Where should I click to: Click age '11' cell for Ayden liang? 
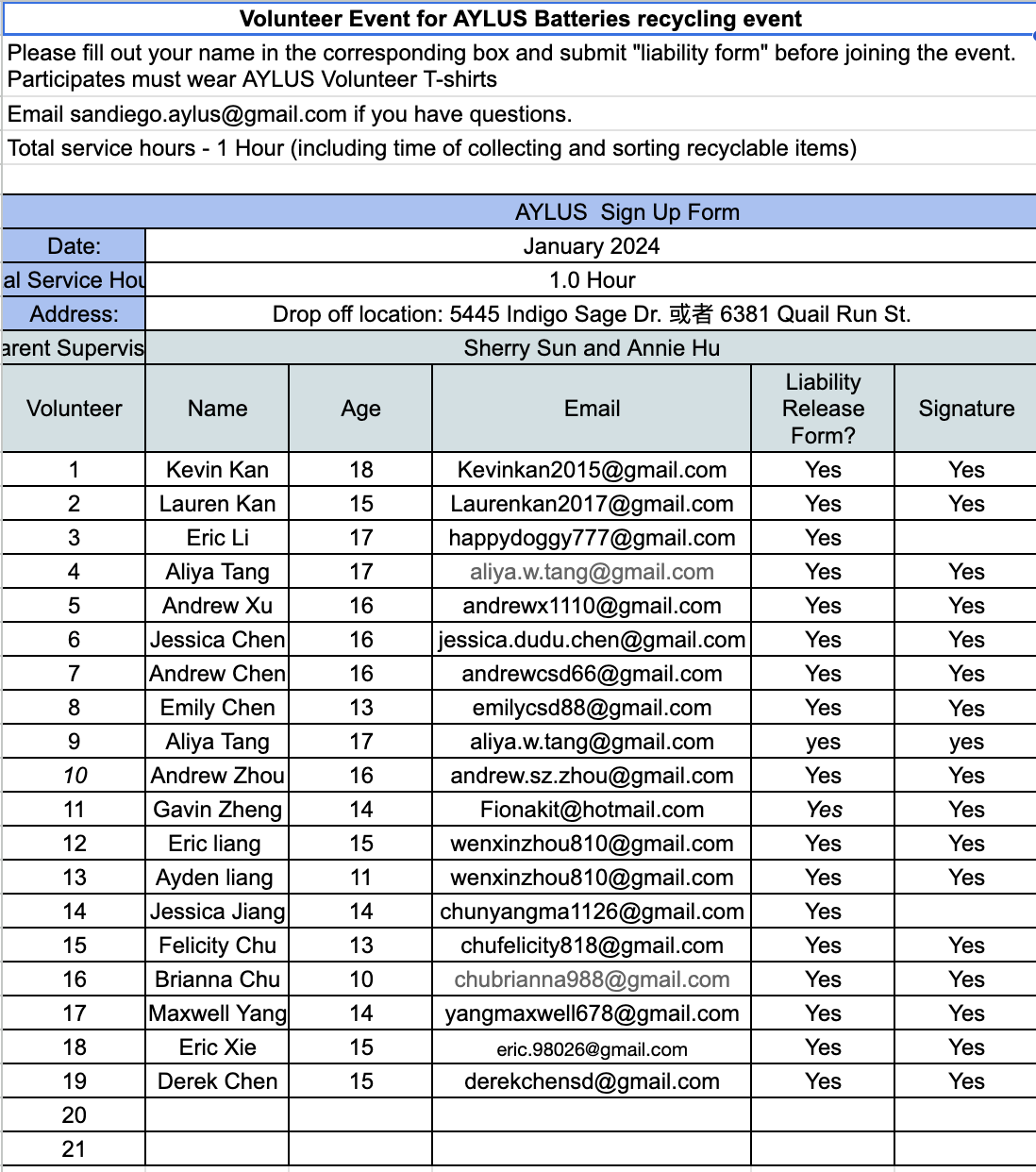click(361, 878)
